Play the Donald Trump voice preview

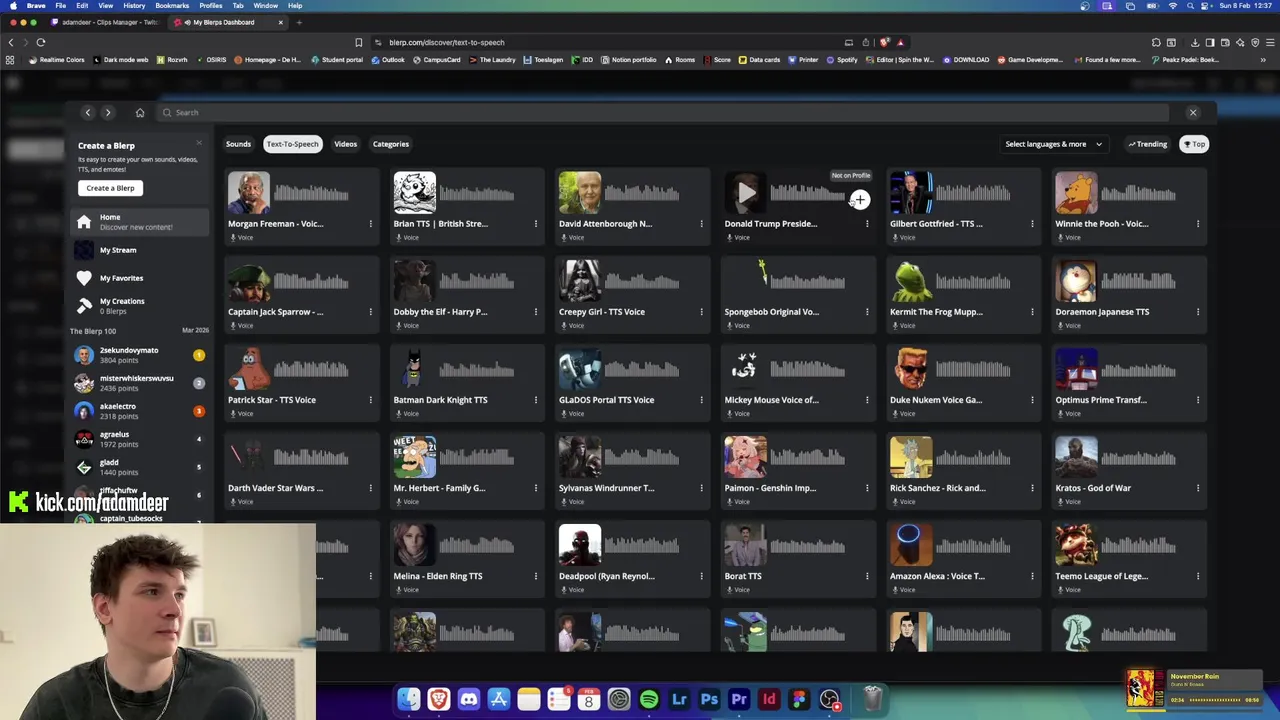746,193
